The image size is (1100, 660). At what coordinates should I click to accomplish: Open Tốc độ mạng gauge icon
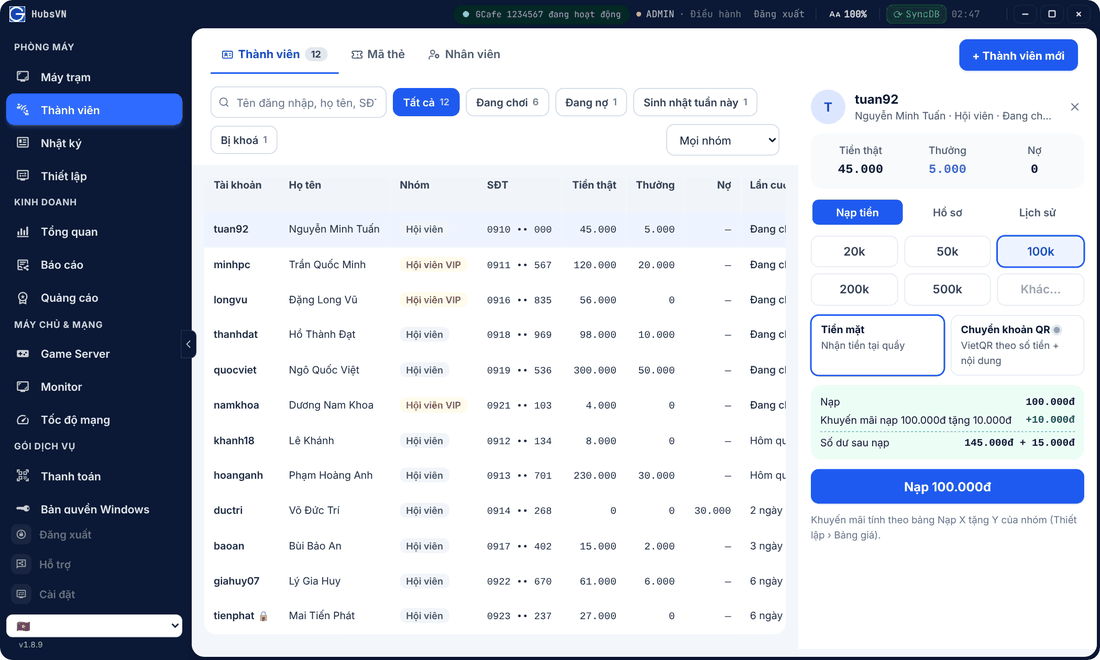[x=22, y=419]
